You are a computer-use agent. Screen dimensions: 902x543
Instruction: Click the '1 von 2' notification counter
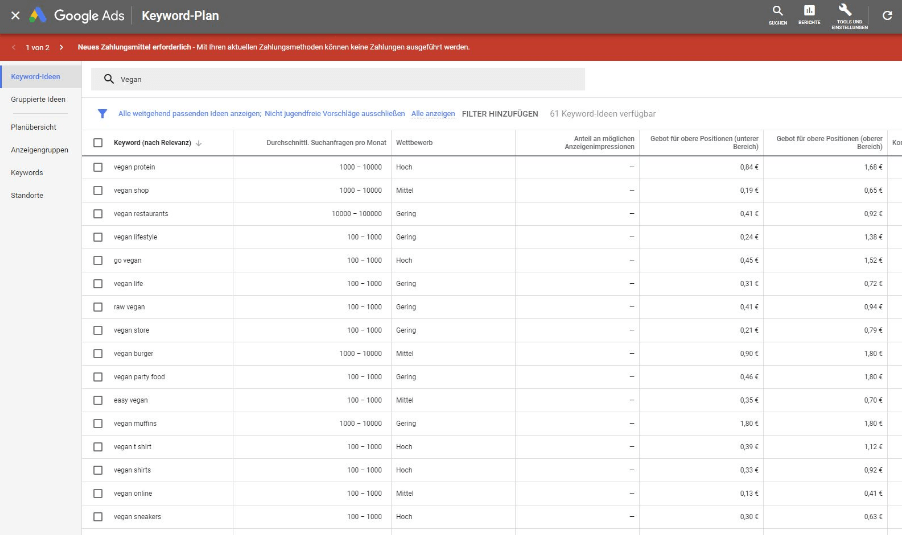37,47
